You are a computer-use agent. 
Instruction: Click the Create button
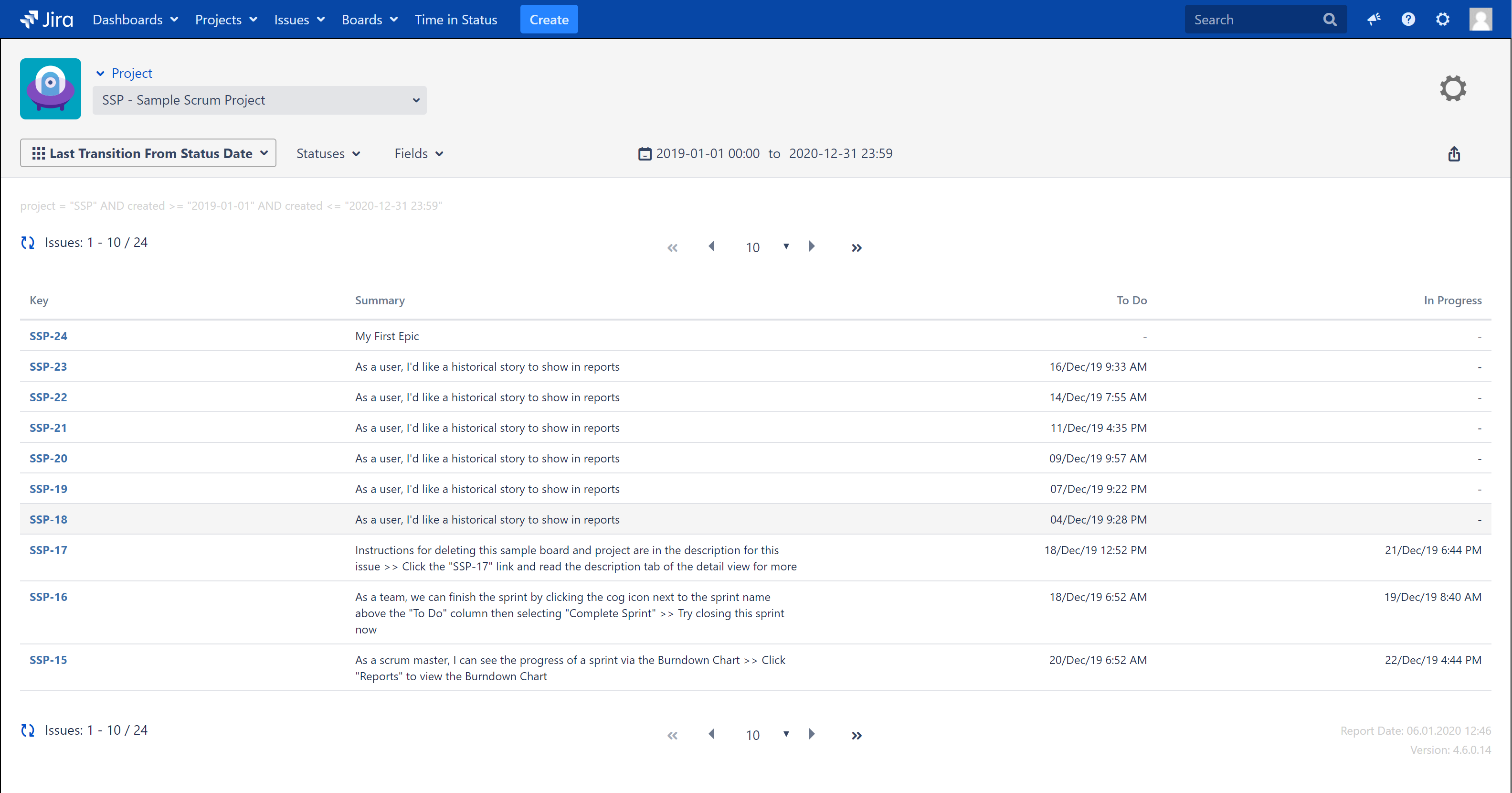548,20
